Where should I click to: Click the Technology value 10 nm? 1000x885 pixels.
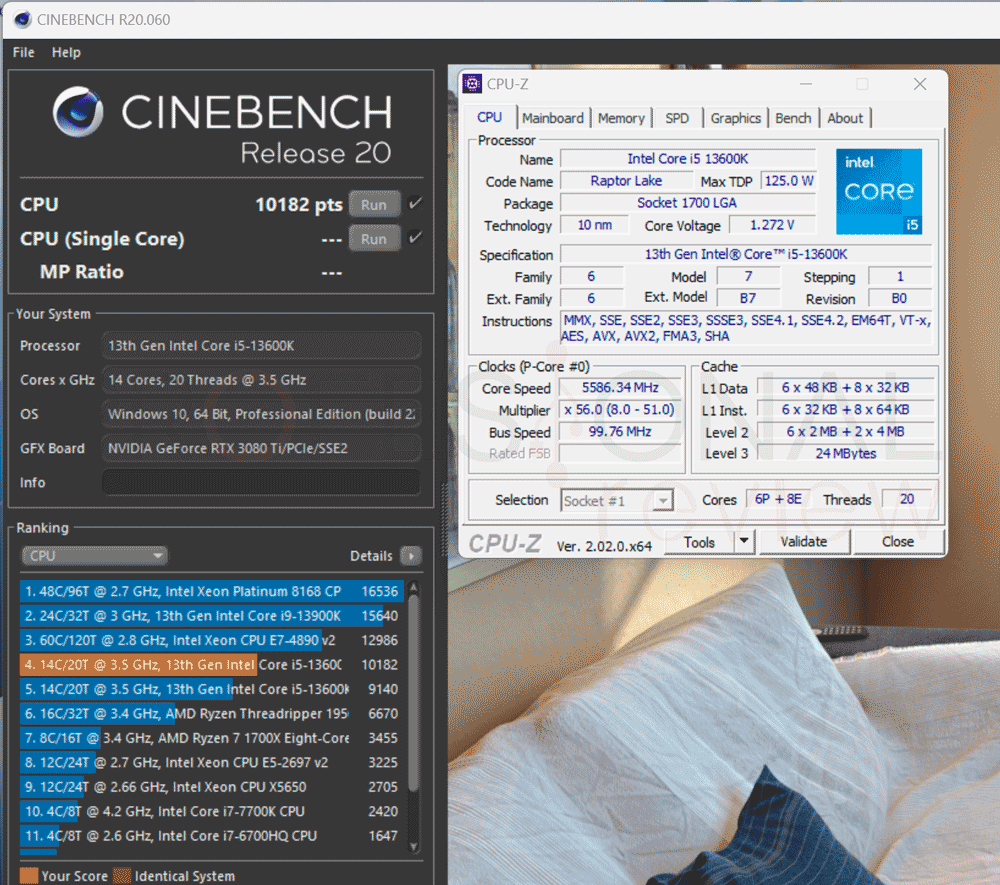coord(594,225)
